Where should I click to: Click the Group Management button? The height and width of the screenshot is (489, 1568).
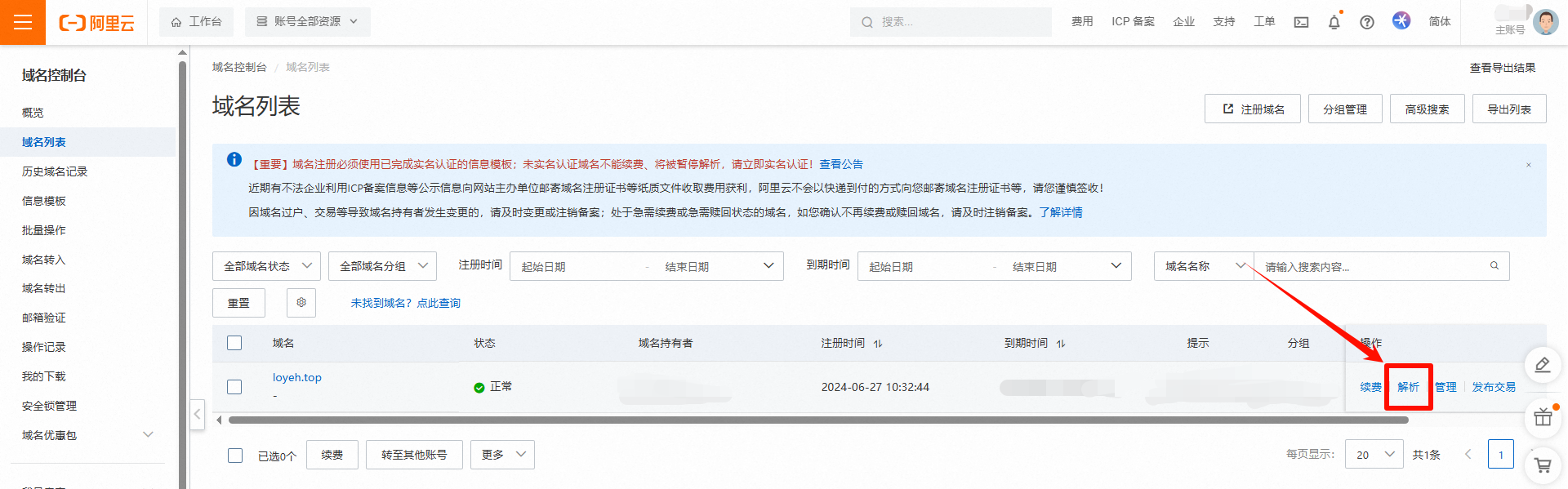[1345, 109]
